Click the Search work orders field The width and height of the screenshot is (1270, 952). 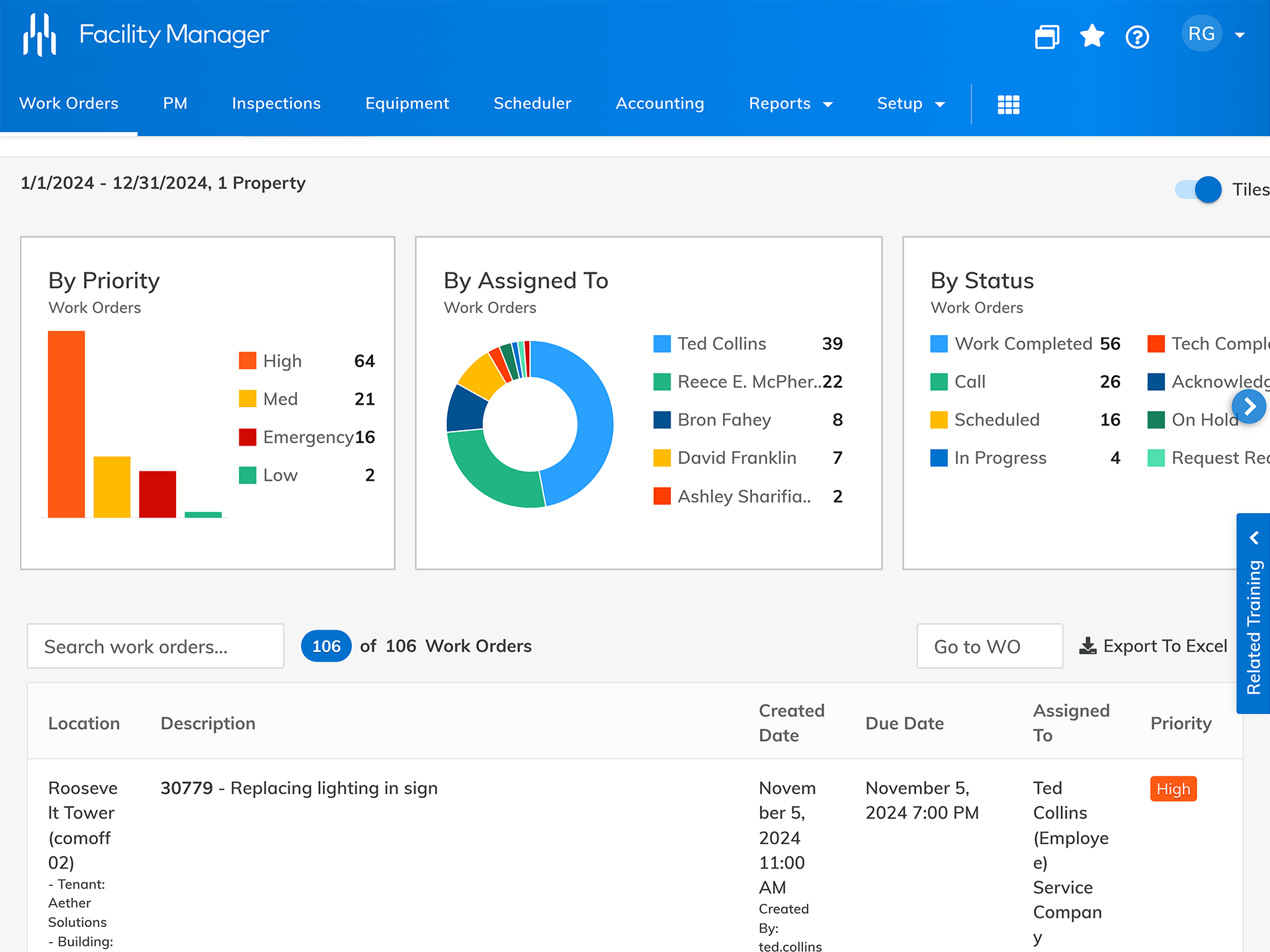click(x=155, y=646)
